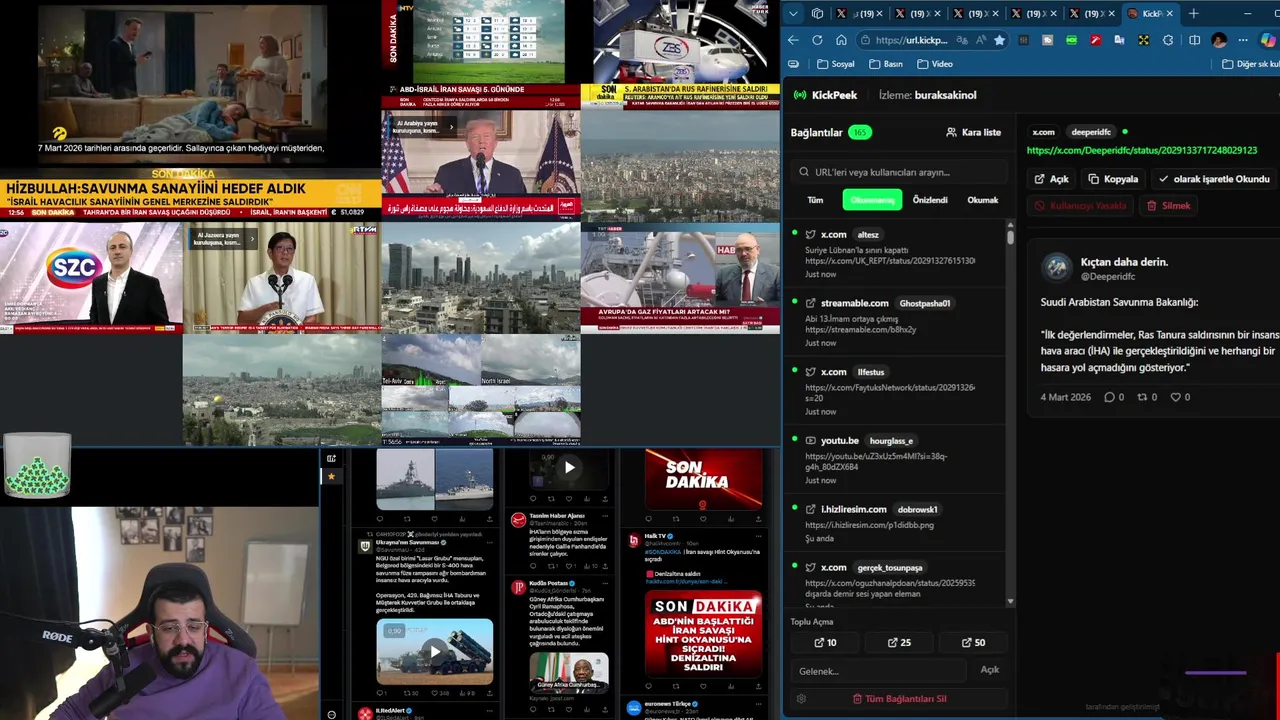Open the add column icon in deck sidebar

(x=331, y=458)
